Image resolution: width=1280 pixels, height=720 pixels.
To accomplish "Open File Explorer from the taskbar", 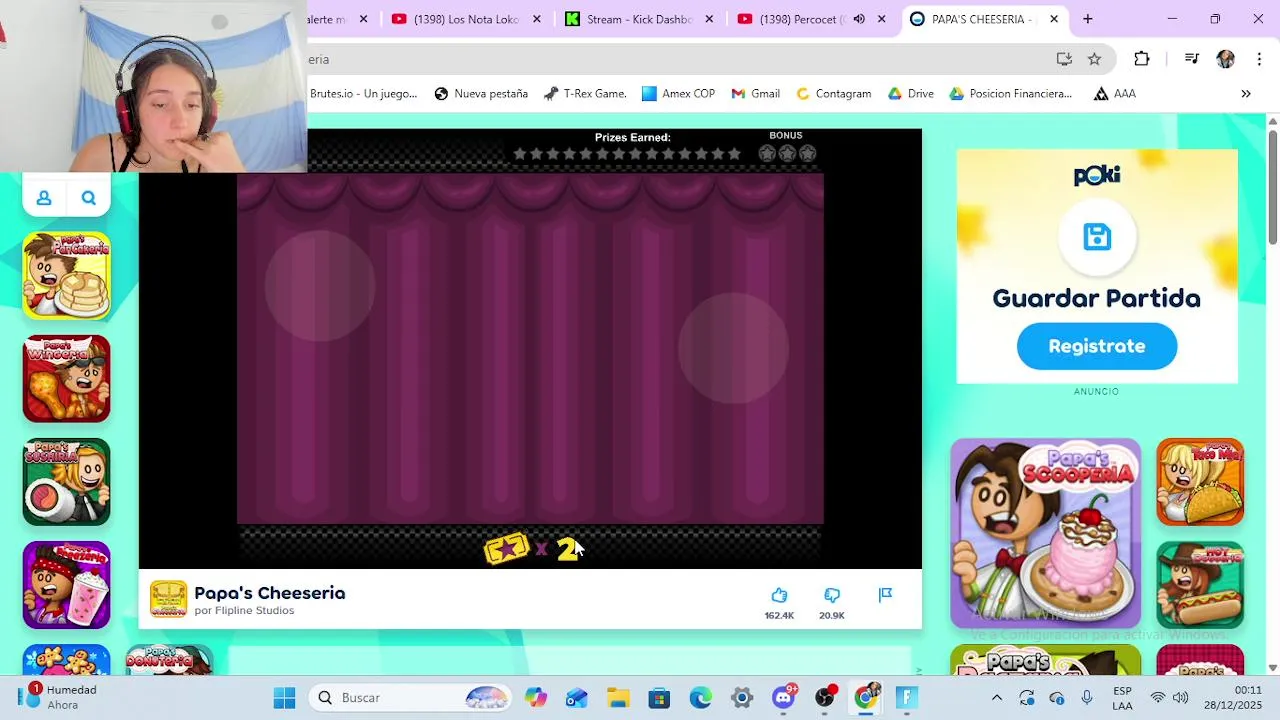I will [x=618, y=698].
